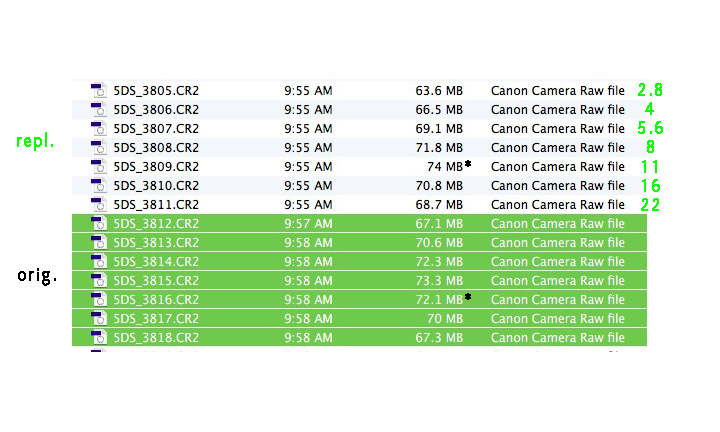720x432 pixels.
Task: Select the file 5DS_3810.CR2
Action: pyautogui.click(x=359, y=185)
